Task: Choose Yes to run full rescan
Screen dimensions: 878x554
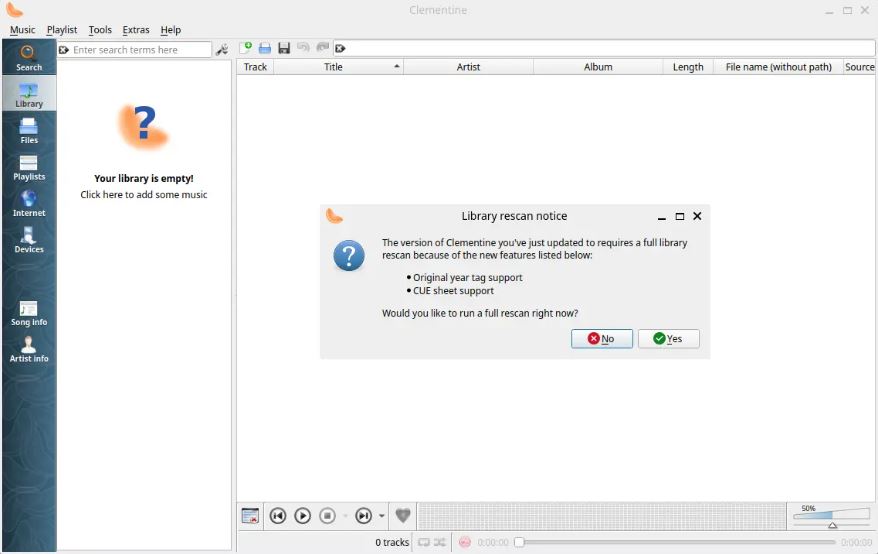Action: 669,338
